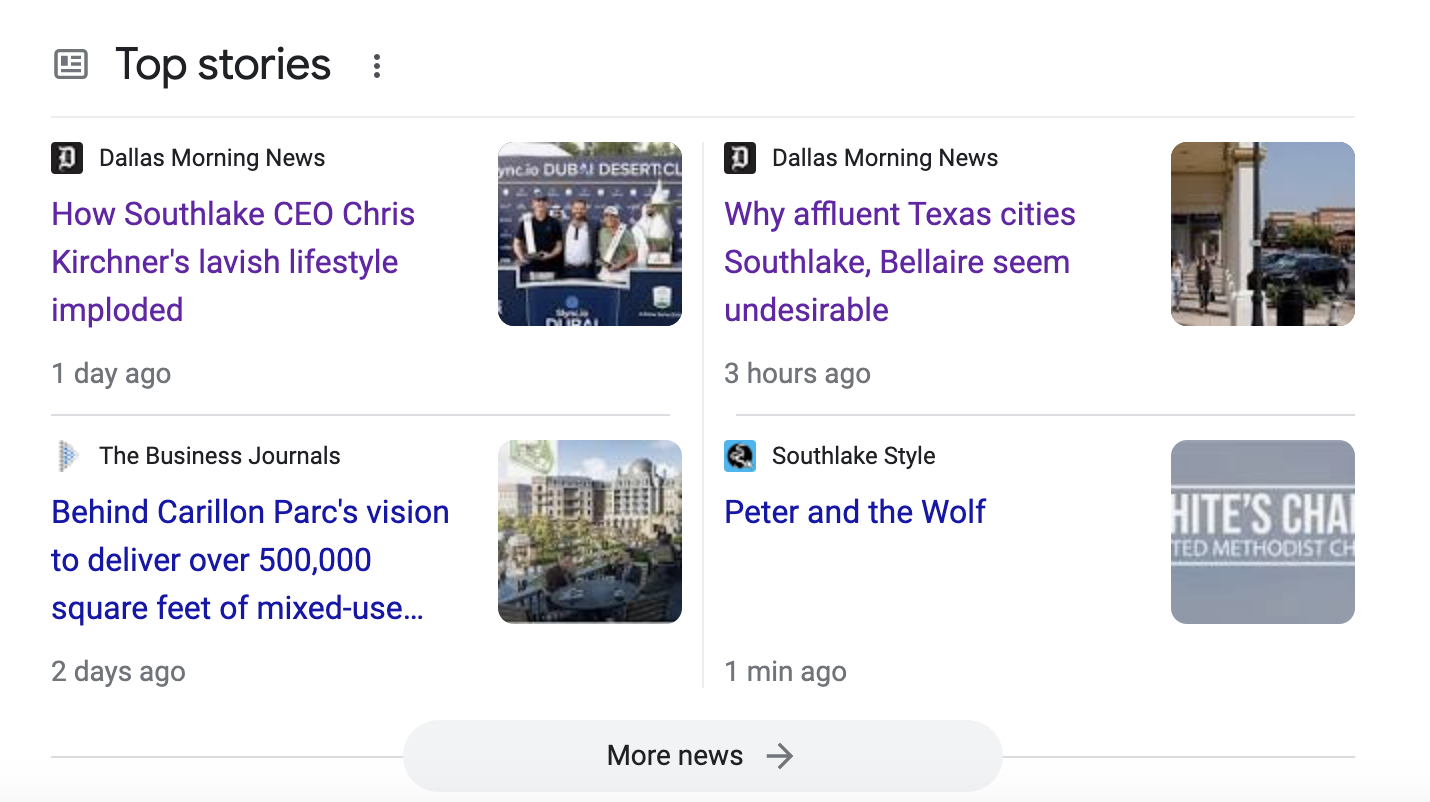Click the arrow icon in More news

(779, 756)
